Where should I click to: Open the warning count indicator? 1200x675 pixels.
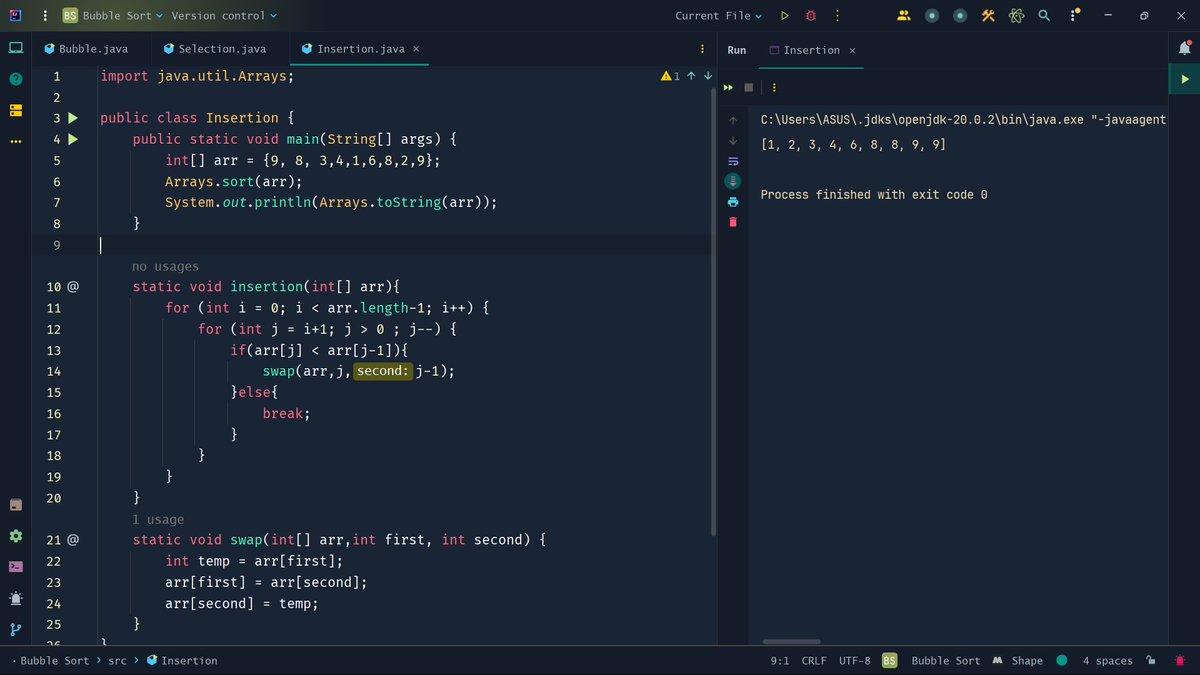pos(670,76)
